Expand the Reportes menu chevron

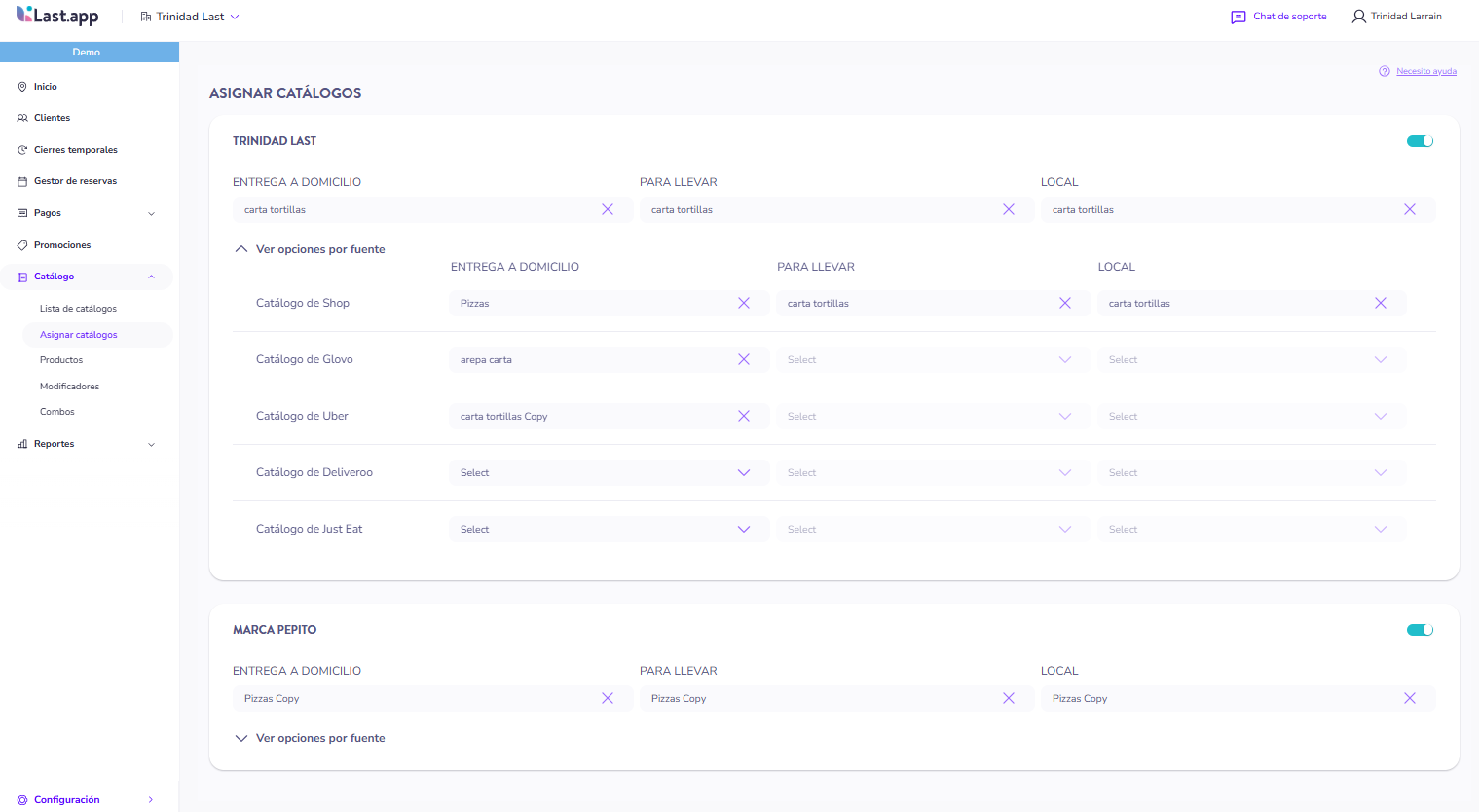151,444
